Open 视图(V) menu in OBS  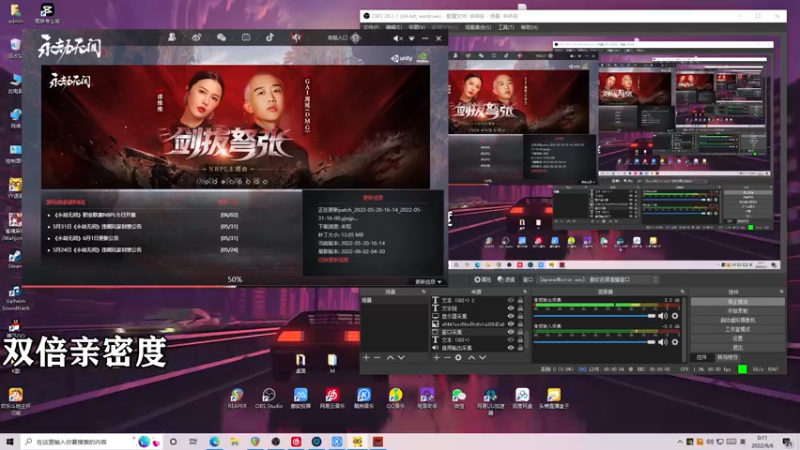[x=416, y=27]
